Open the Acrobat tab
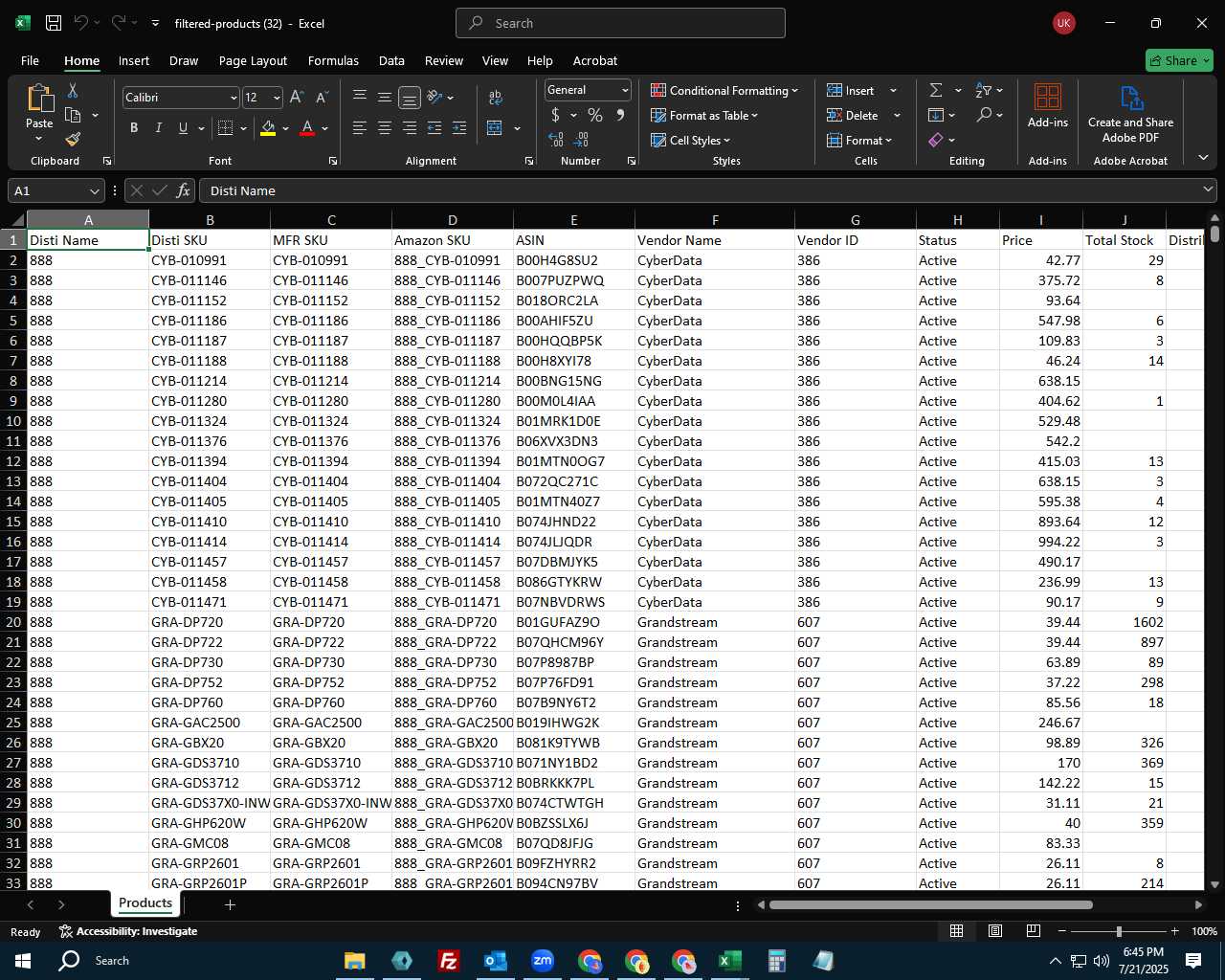Viewport: 1225px width, 980px height. (x=595, y=60)
